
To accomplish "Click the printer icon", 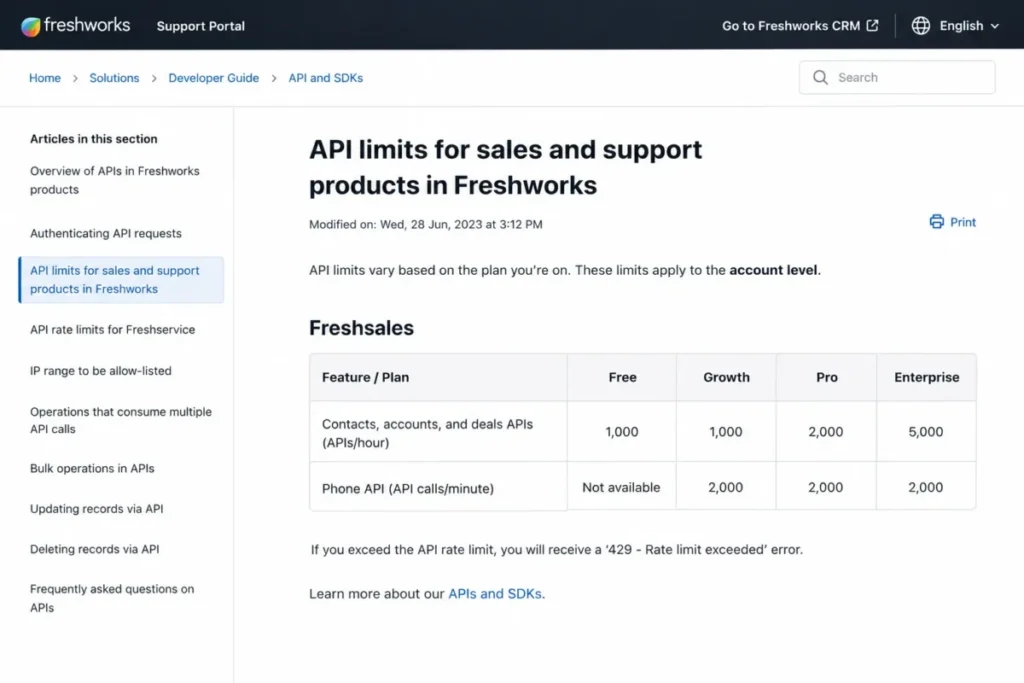I will click(936, 222).
